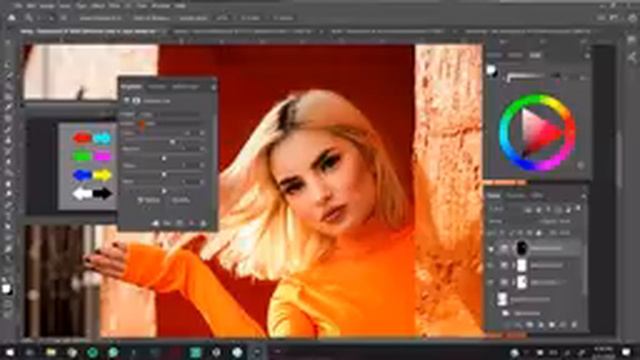The height and width of the screenshot is (360, 640).
Task: Click the mask icon in Properties header
Action: (136, 100)
